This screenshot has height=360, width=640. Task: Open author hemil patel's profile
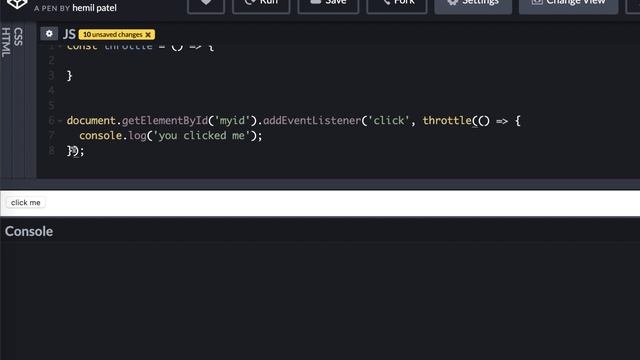click(94, 8)
